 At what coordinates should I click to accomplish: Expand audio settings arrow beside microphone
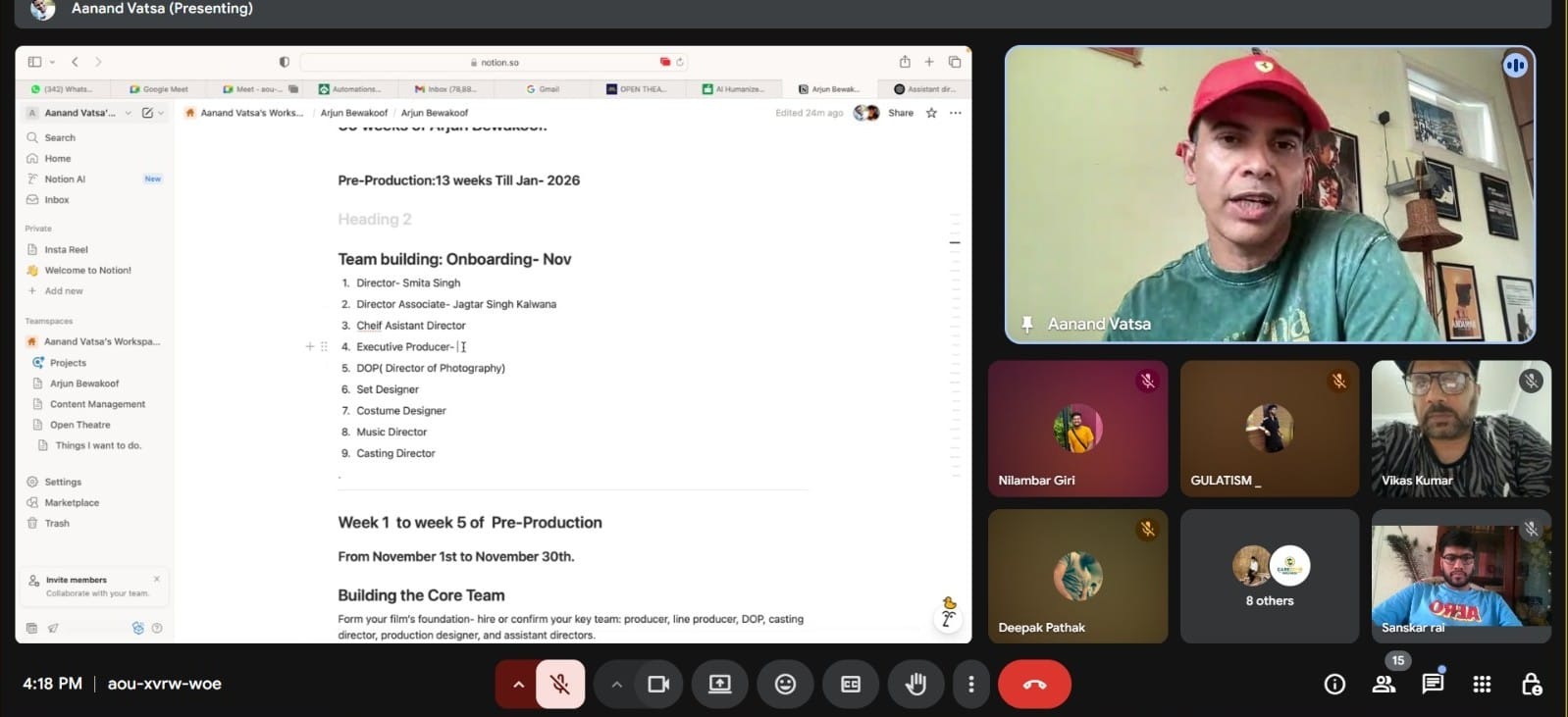(518, 685)
